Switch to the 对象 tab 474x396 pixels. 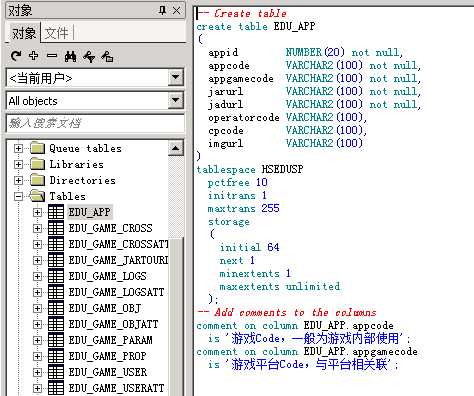24,33
